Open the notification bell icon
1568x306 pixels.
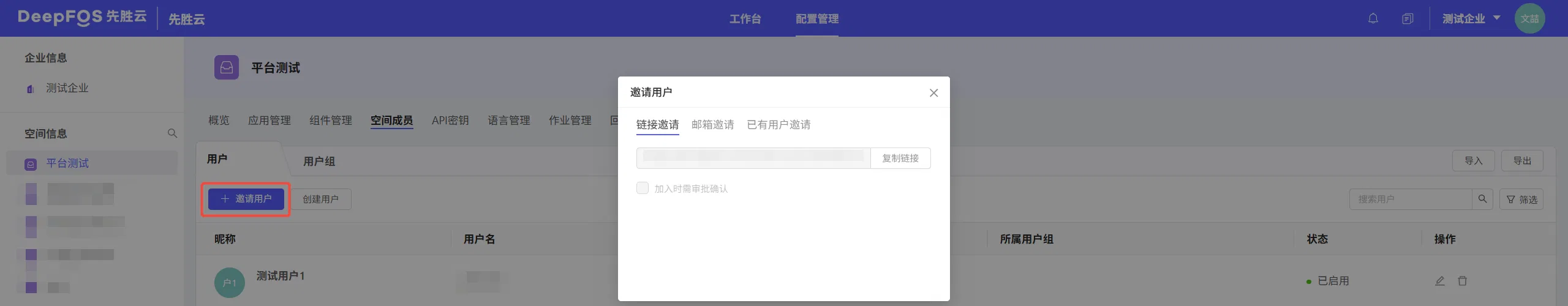pyautogui.click(x=1373, y=18)
